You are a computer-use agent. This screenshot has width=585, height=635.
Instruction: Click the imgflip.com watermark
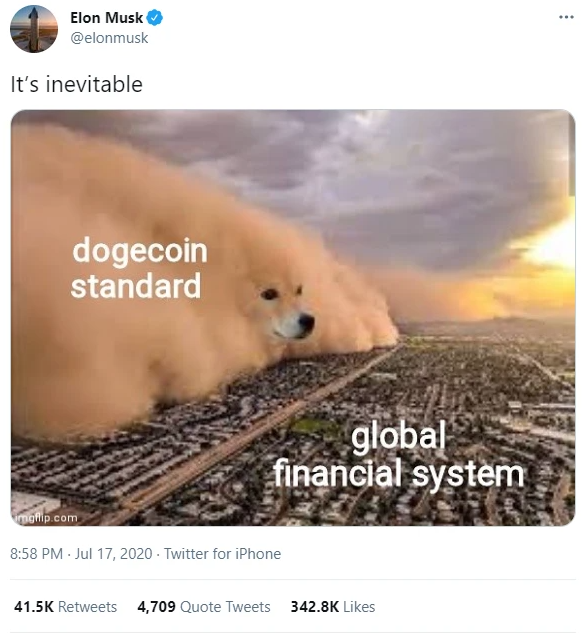(45, 518)
